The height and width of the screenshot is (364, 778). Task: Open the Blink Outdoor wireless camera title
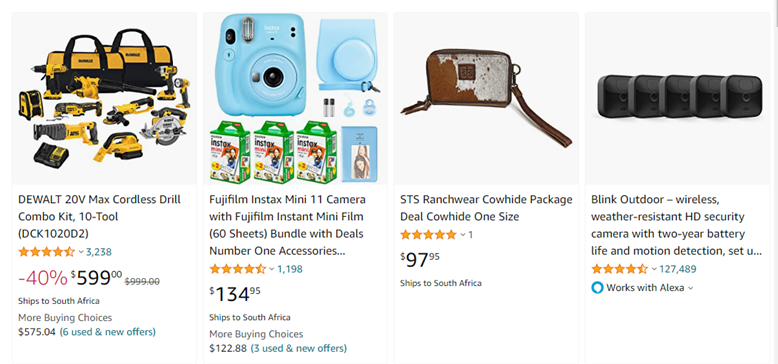(677, 225)
